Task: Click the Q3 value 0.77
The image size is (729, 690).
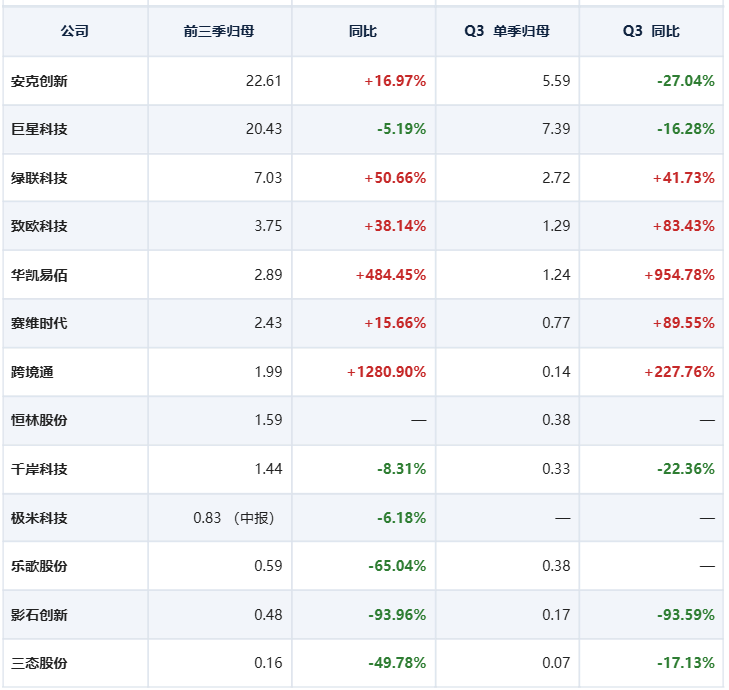Action: [x=556, y=323]
